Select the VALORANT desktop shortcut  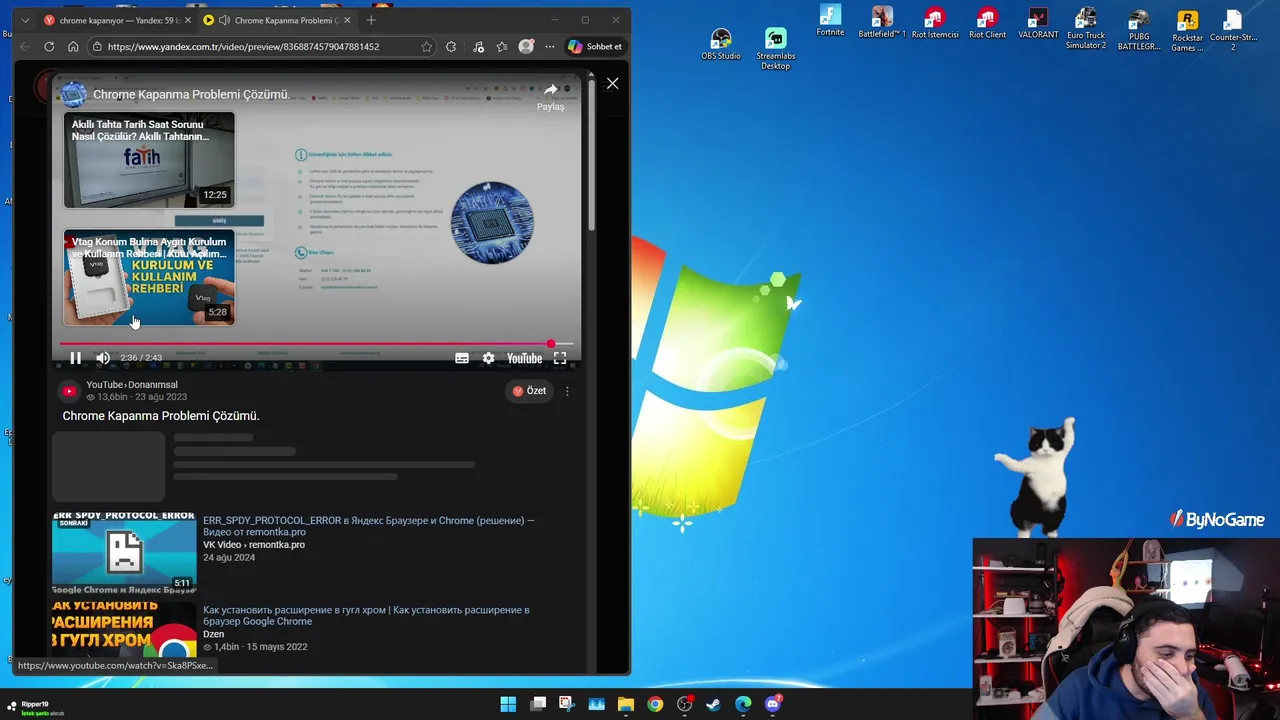coord(1038,22)
